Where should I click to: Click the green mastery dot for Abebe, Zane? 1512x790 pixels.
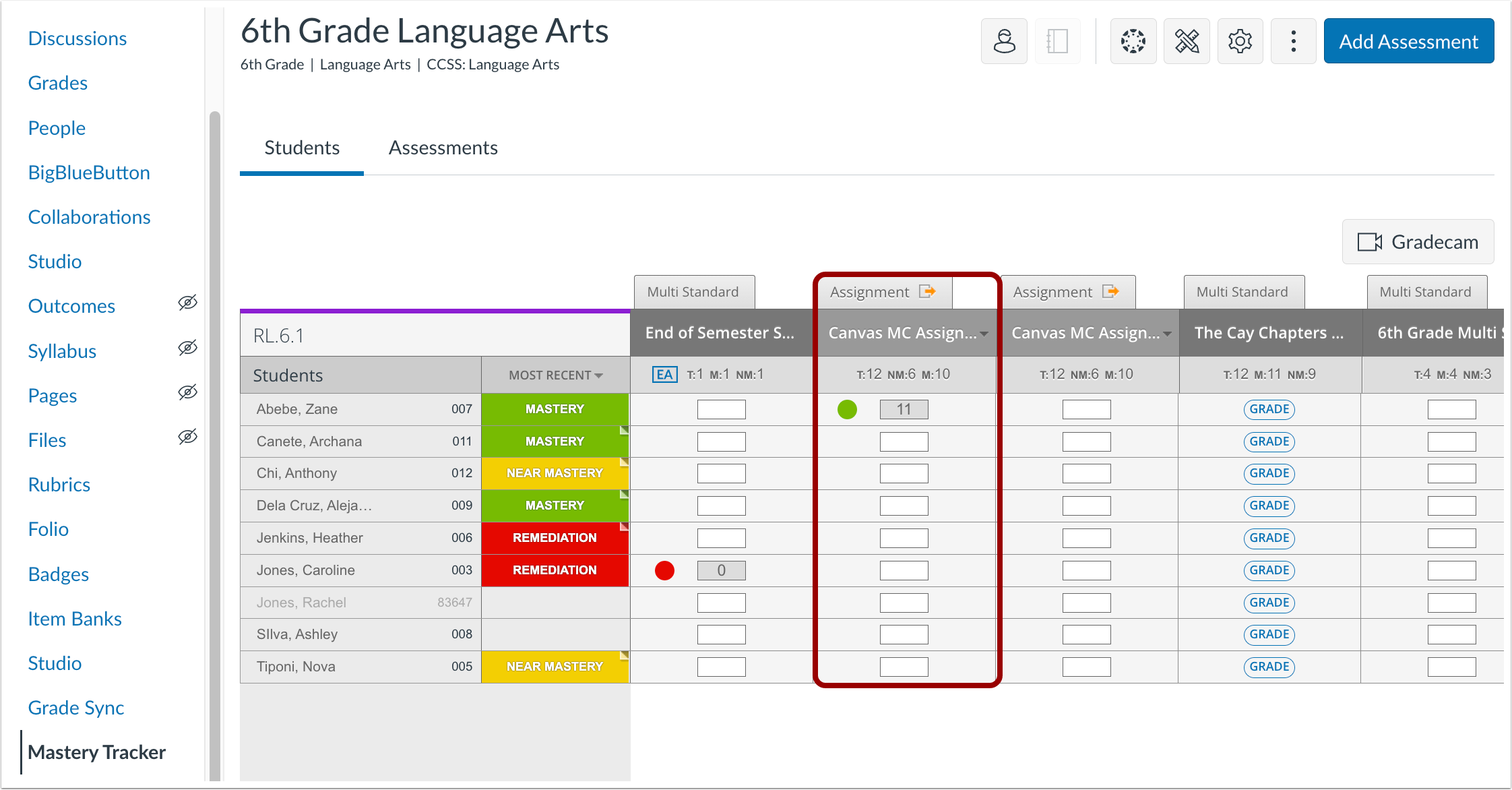pyautogui.click(x=847, y=408)
